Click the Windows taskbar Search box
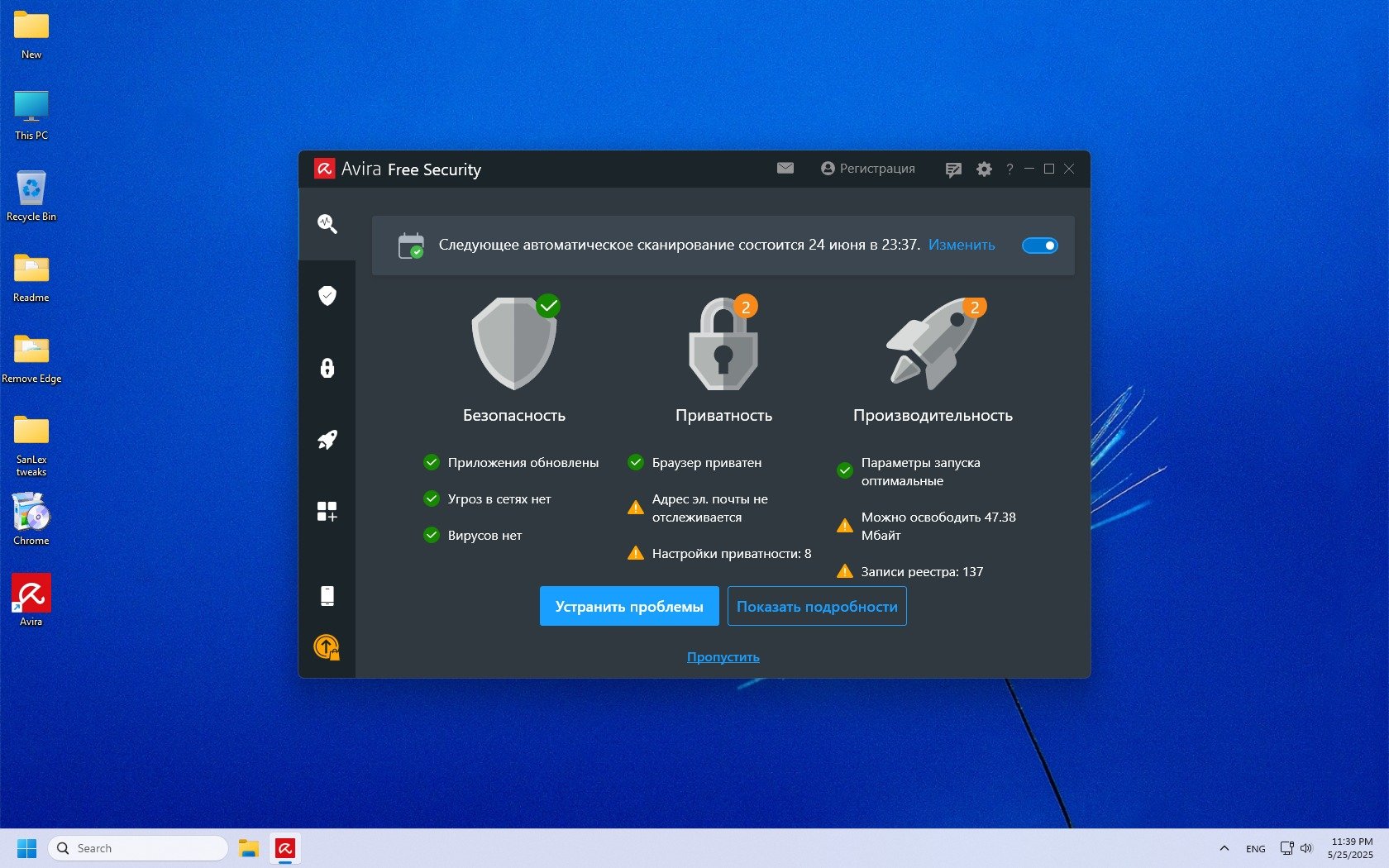The image size is (1389, 868). click(x=138, y=848)
